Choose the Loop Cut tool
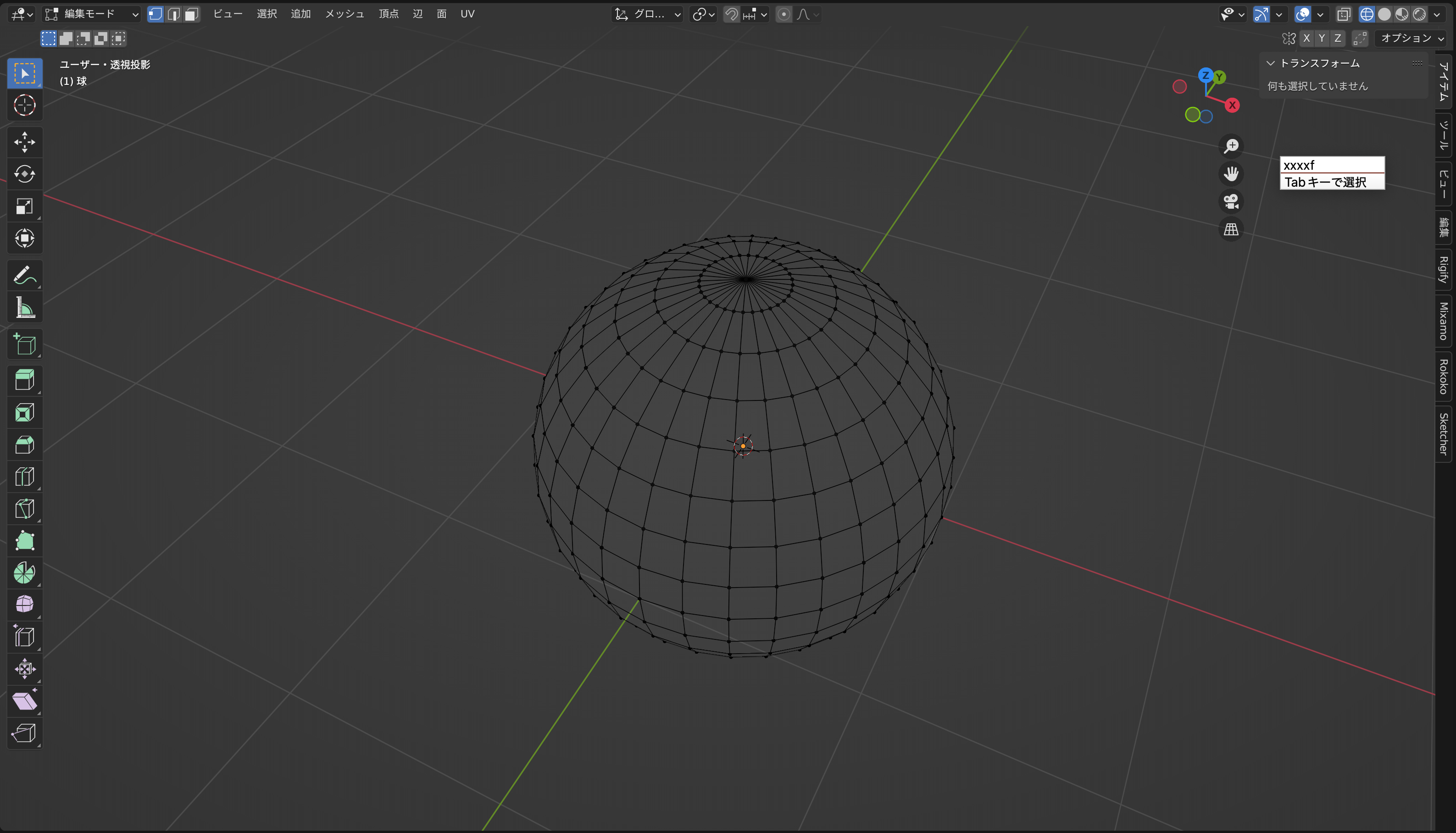 25,477
